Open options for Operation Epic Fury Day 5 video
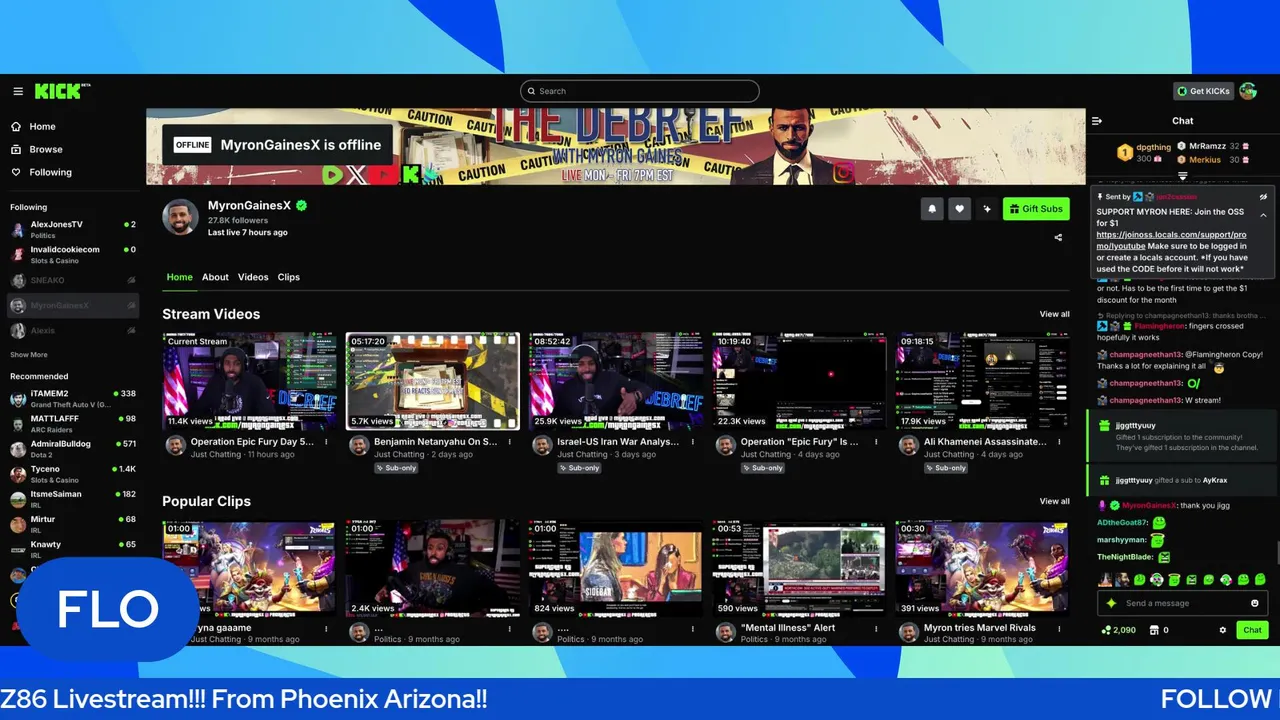This screenshot has width=1280, height=720. [x=326, y=441]
